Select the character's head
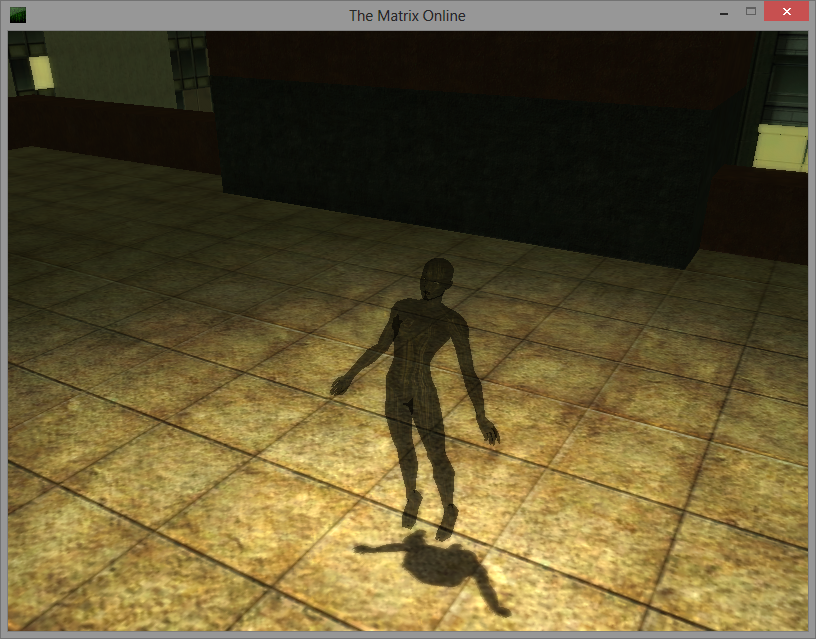This screenshot has width=816, height=639. click(x=435, y=279)
